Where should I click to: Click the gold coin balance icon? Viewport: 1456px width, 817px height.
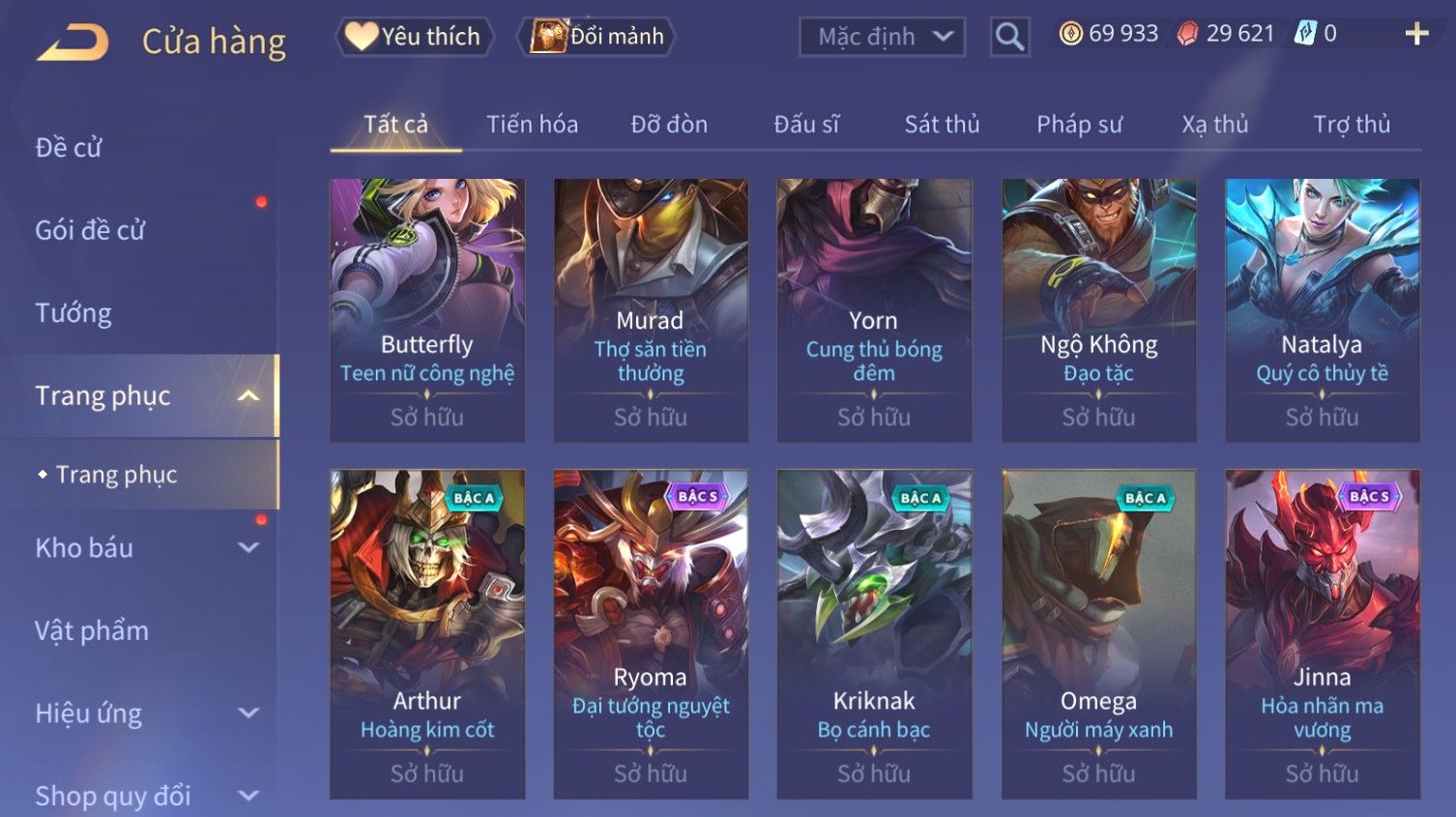1070,34
